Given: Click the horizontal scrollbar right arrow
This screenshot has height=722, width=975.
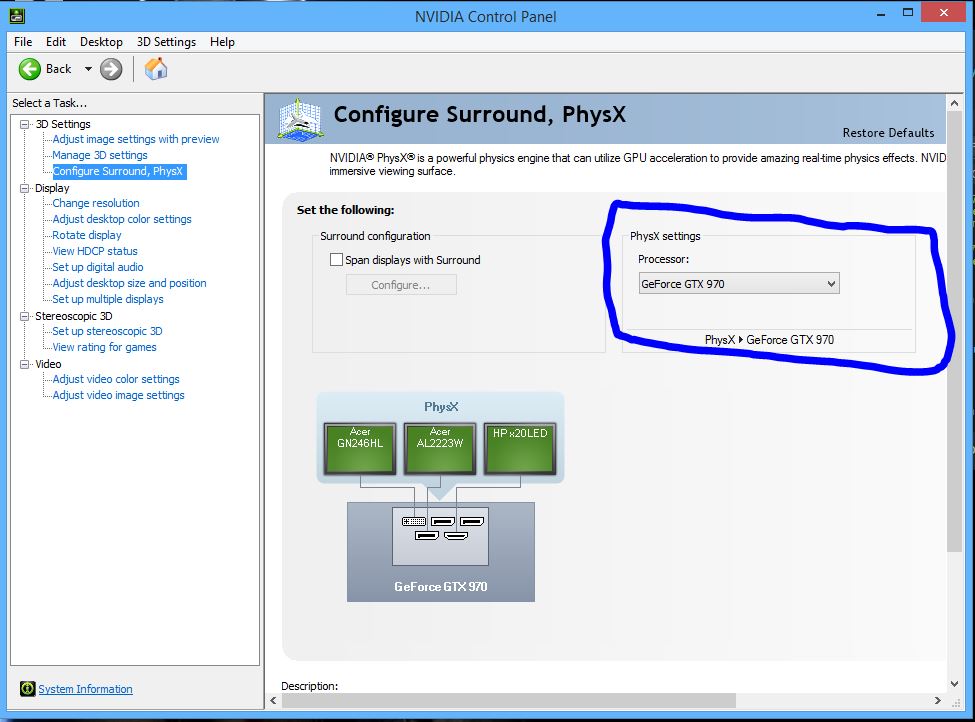Looking at the screenshot, I should [x=938, y=701].
